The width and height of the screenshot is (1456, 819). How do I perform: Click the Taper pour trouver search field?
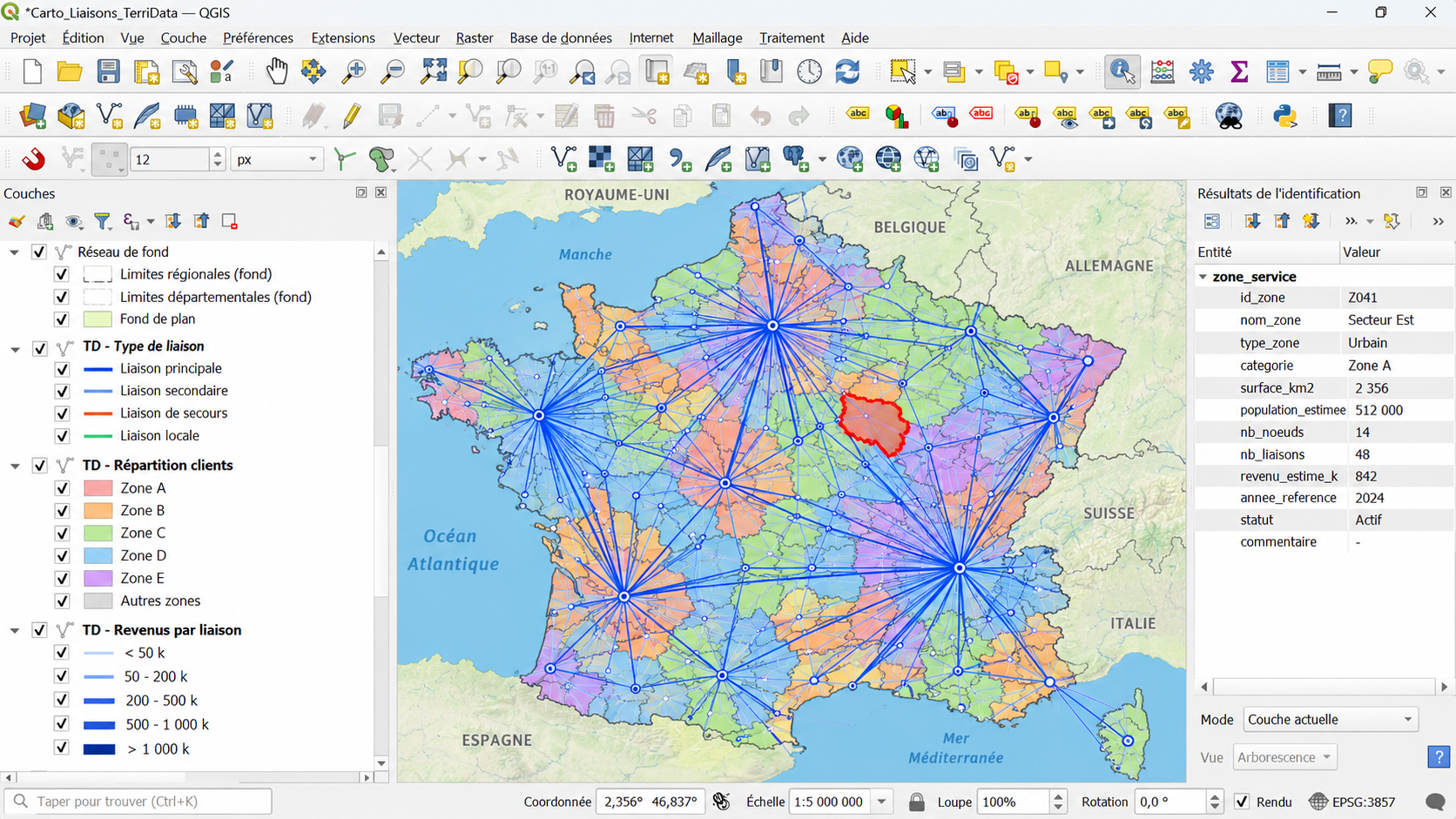pos(138,801)
